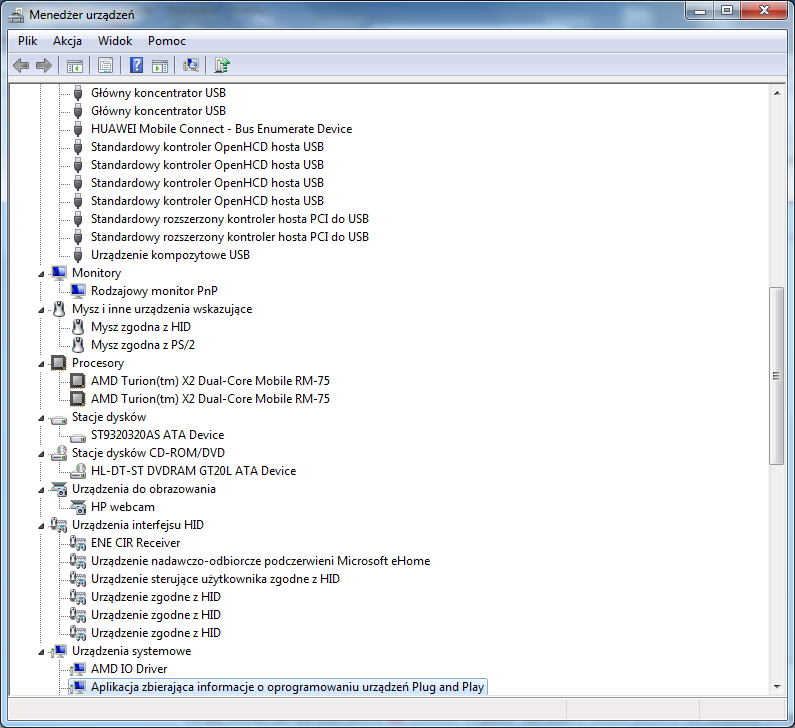795x728 pixels.
Task: Click the blue Help question-mark icon
Action: [136, 65]
